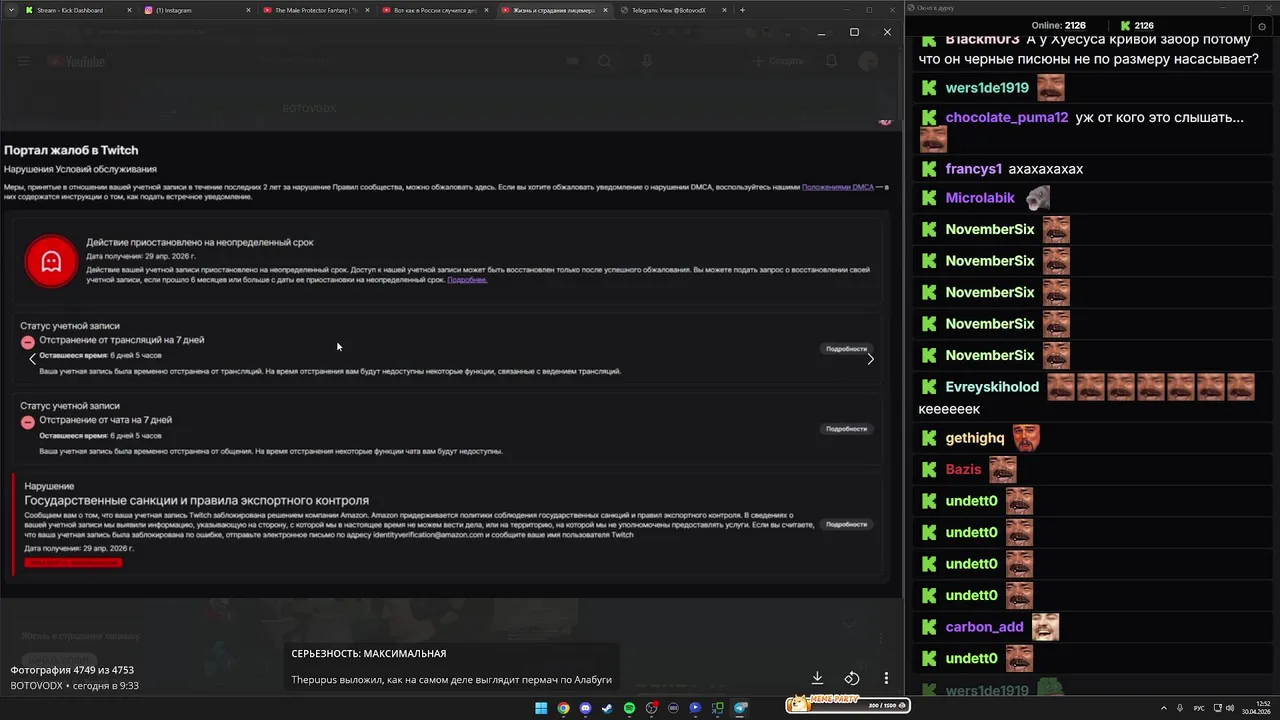
Task: Click the no-entry icon for chat suspension
Action: point(28,422)
